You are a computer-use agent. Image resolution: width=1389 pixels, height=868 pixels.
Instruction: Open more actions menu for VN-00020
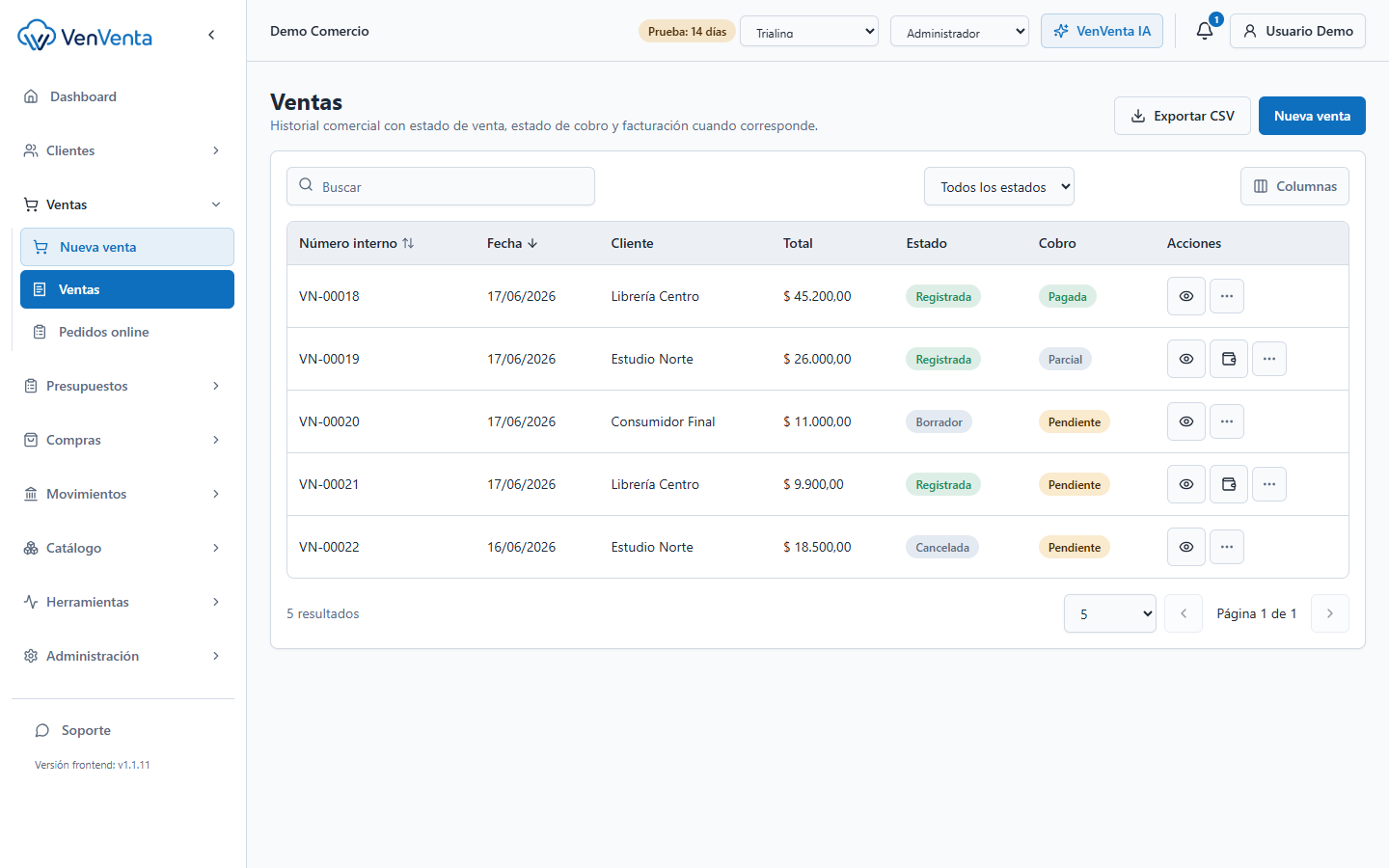1227,421
